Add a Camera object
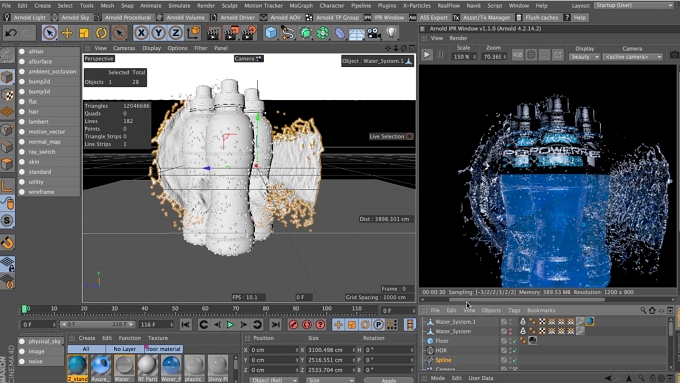Image resolution: width=680 pixels, height=383 pixels. 374,33
